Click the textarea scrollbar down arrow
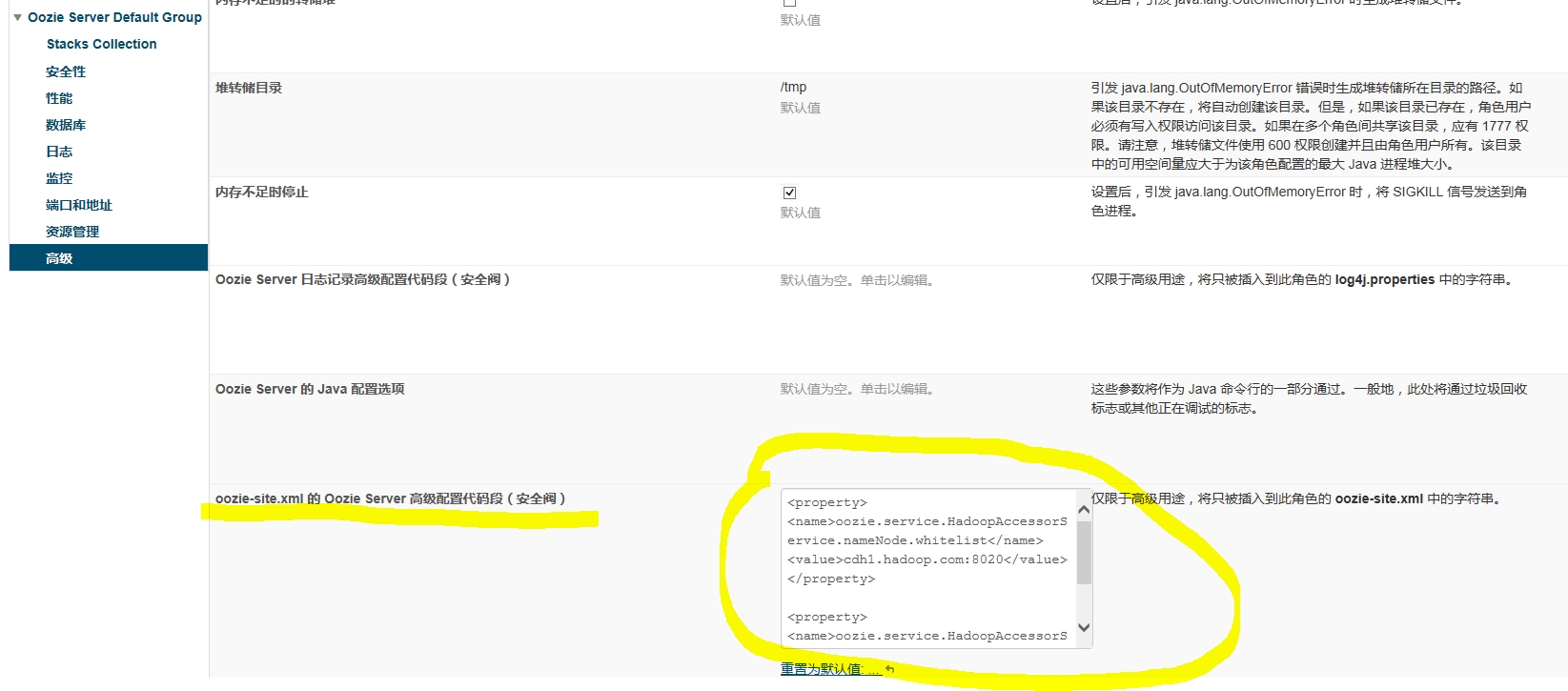The image size is (1568, 691). 1084,627
